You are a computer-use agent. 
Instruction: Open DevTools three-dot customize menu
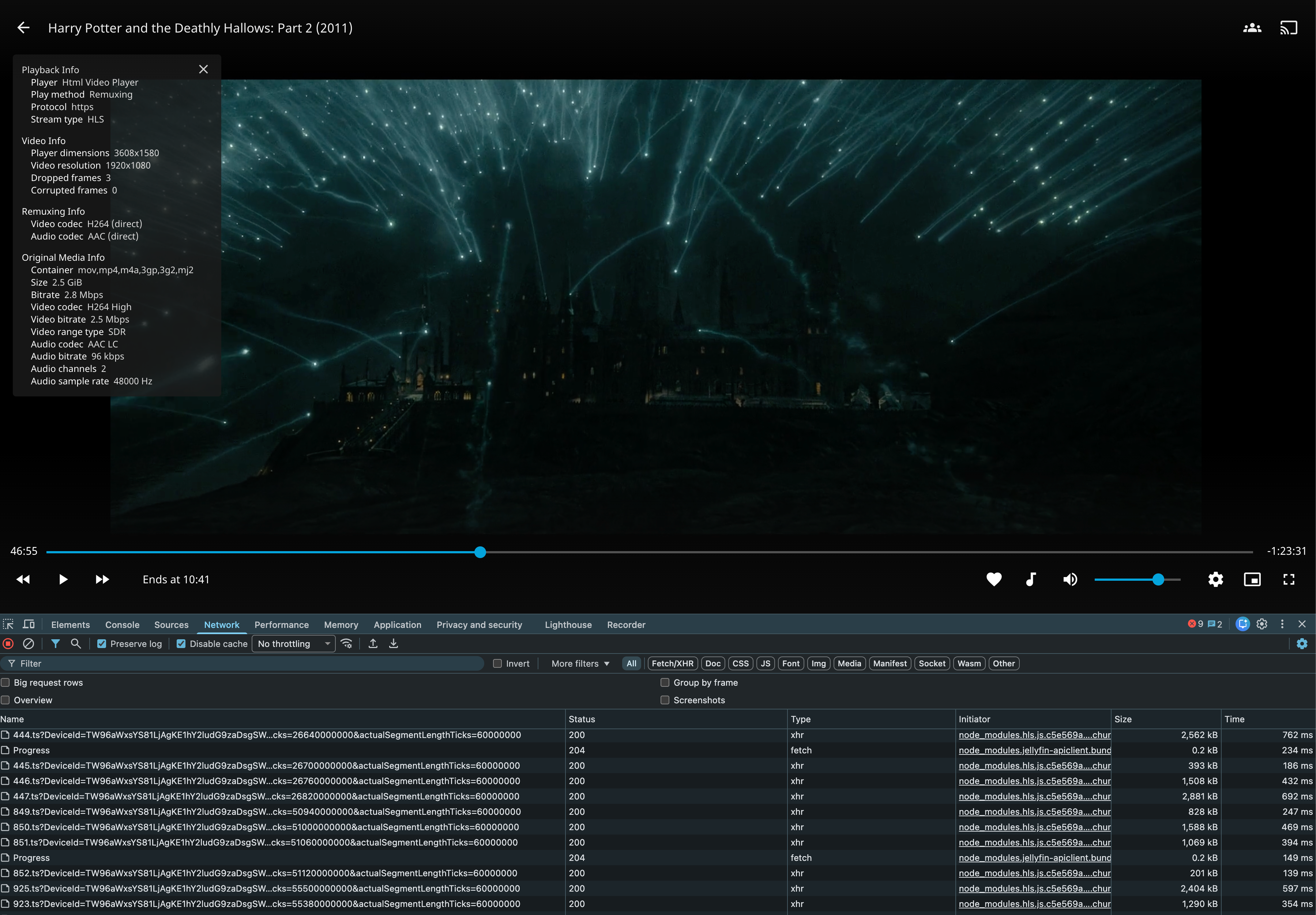click(x=1282, y=625)
